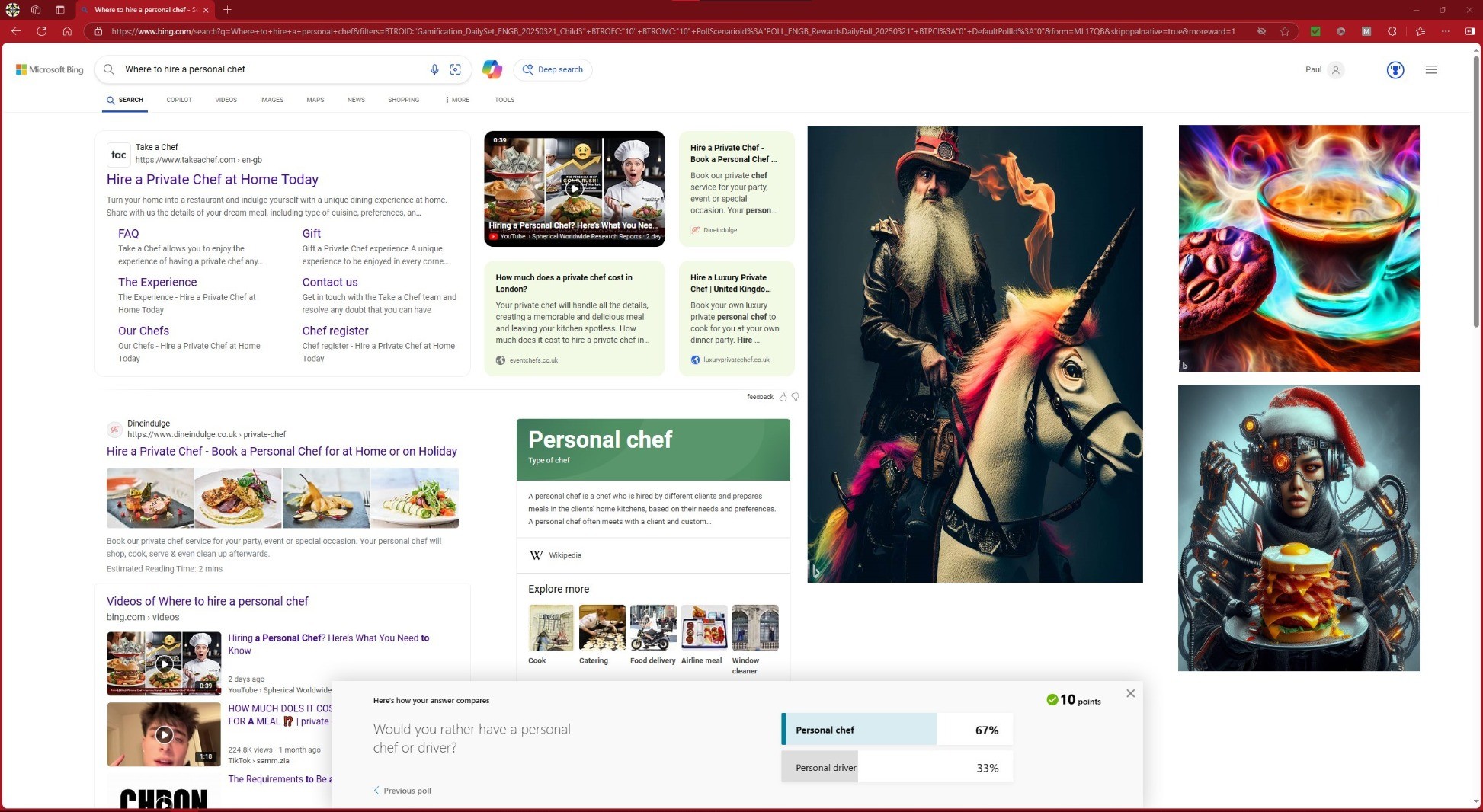1483x812 pixels.
Task: Open the Copilot colorful logo icon
Action: click(492, 69)
